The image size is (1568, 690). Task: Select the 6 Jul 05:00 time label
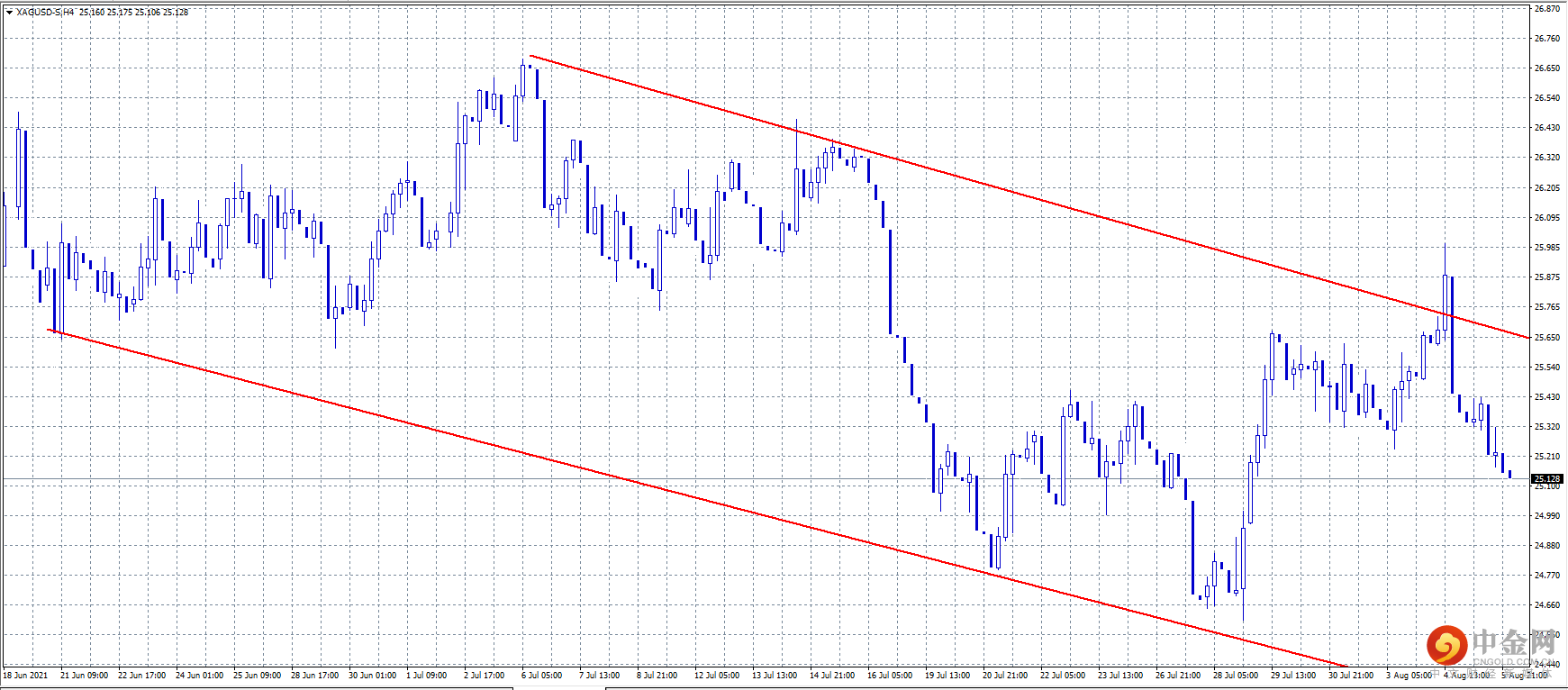(541, 676)
